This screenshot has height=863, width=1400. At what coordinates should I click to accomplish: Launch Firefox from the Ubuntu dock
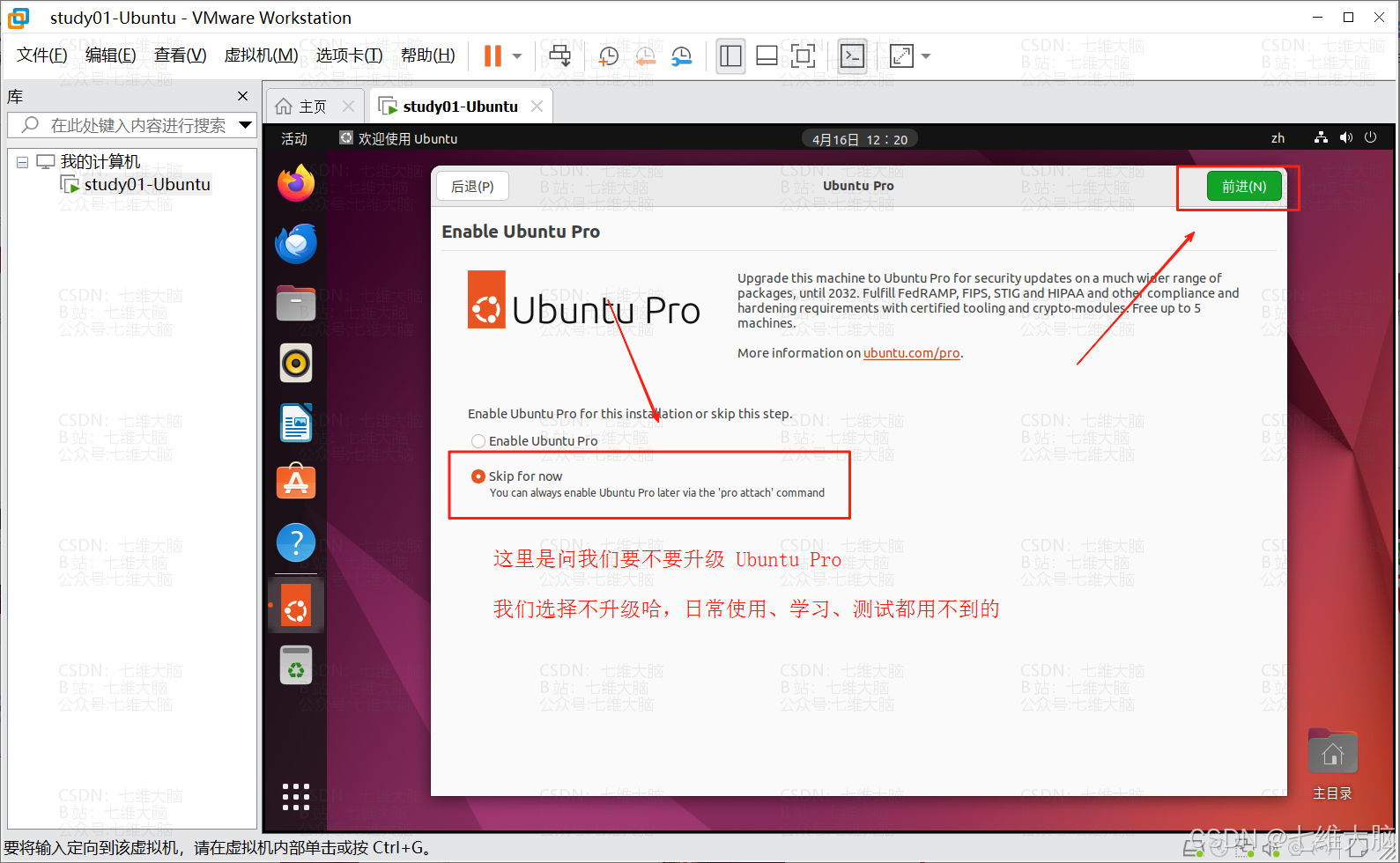296,183
